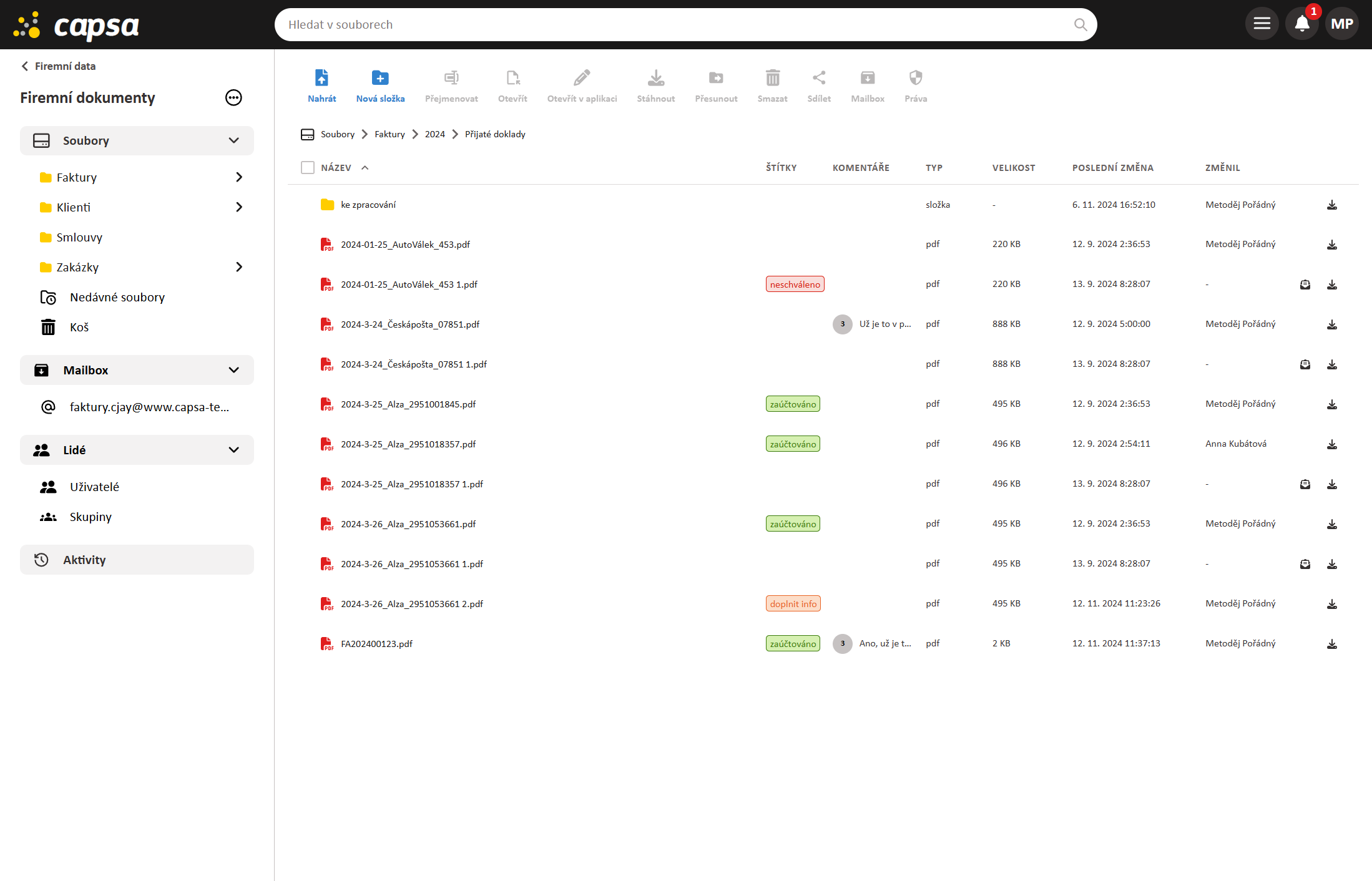Open the Koš trash item
1372x881 pixels.
(x=79, y=327)
